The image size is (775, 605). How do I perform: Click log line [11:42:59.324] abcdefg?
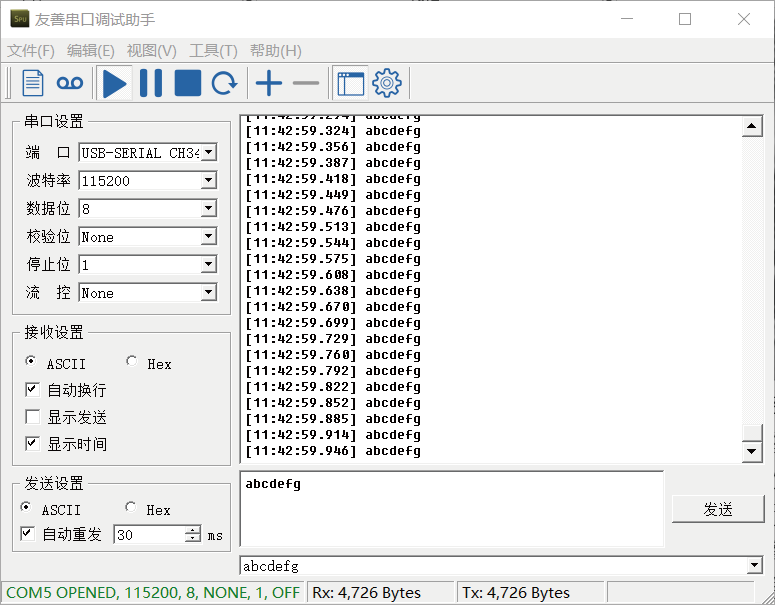point(333,131)
